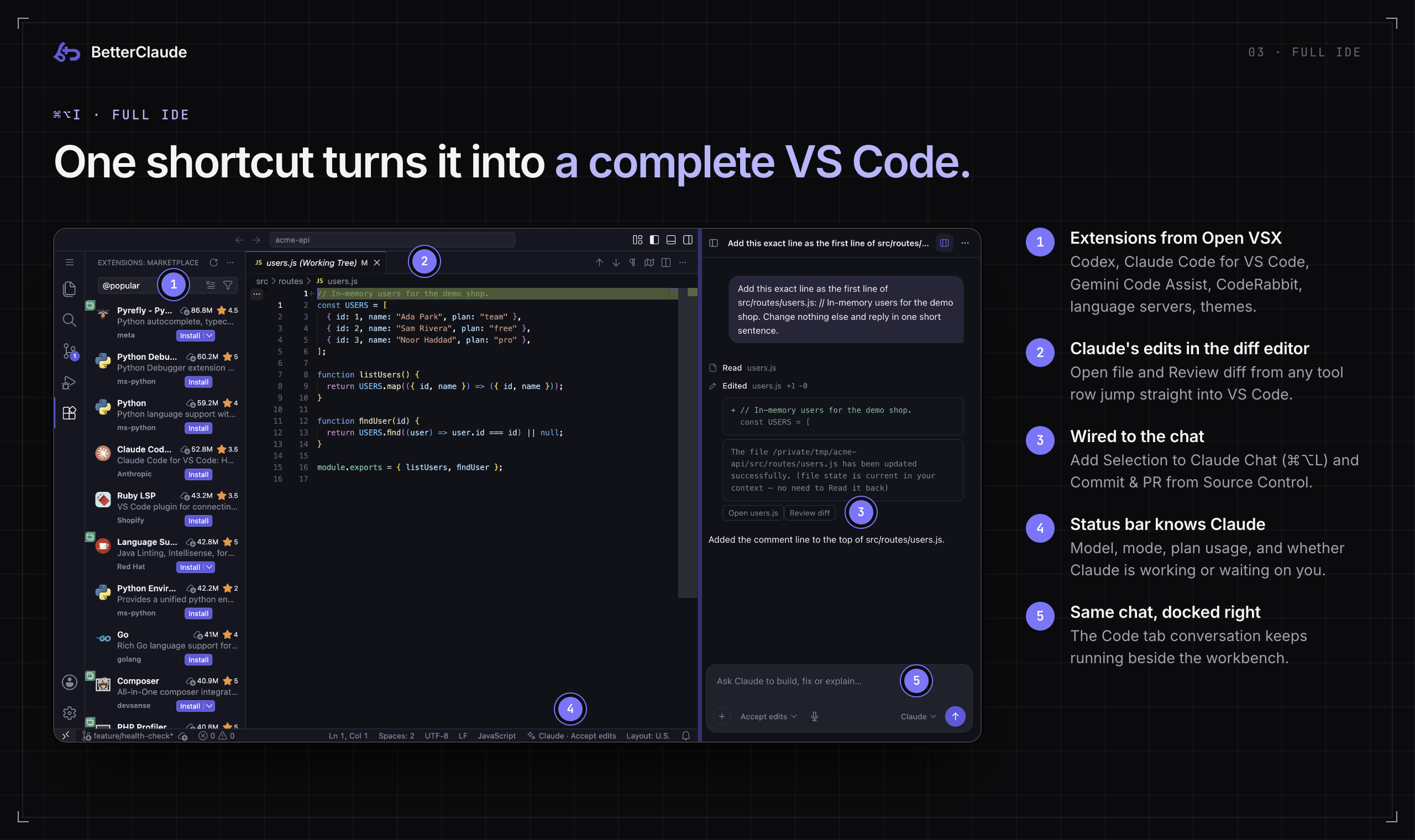
Task: Click the Open users.js button
Action: (753, 512)
